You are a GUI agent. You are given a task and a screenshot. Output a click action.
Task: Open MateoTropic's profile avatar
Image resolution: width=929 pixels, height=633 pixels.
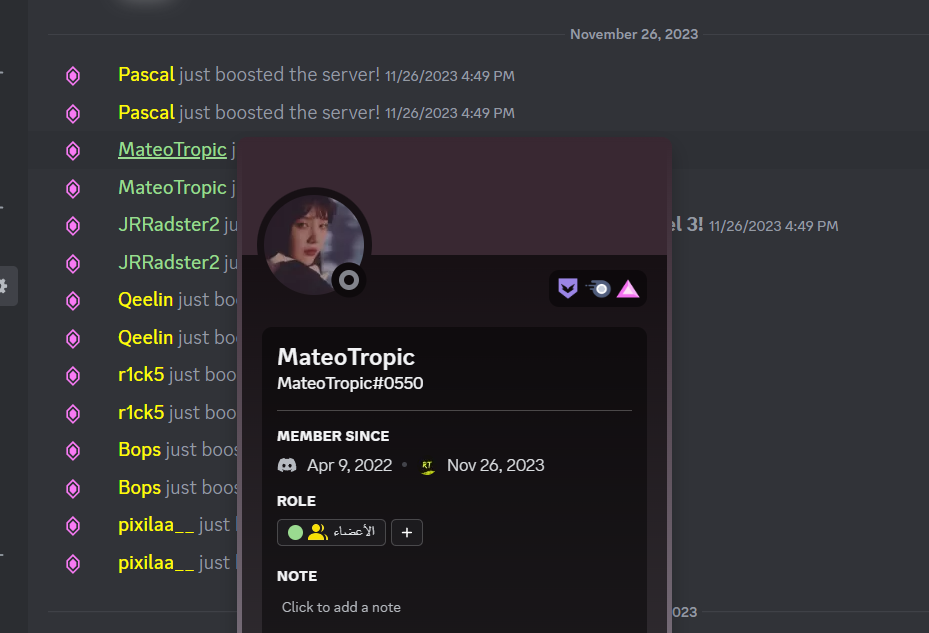click(314, 245)
